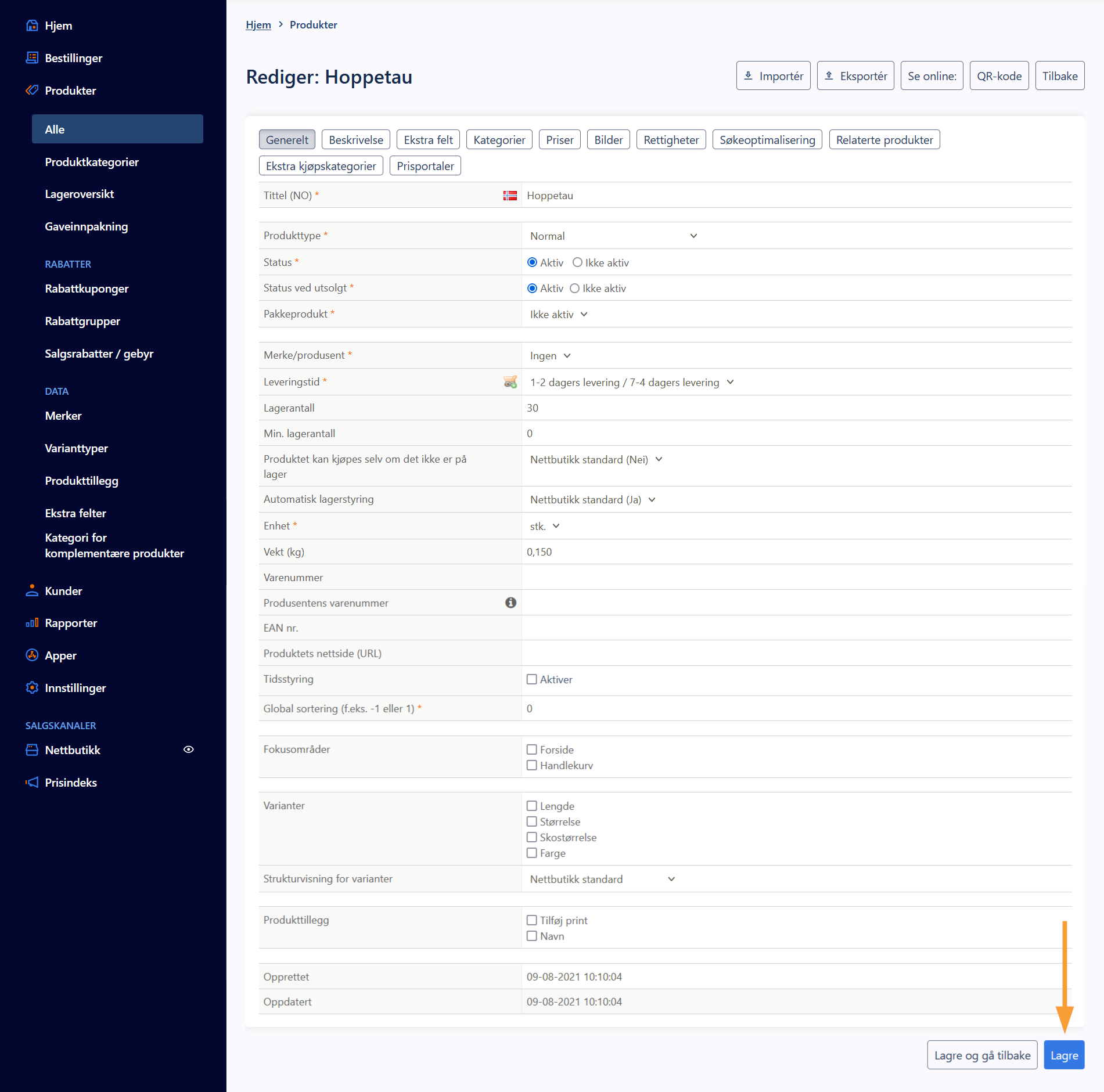Click the Lagre button
This screenshot has width=1104, height=1092.
tap(1064, 1055)
